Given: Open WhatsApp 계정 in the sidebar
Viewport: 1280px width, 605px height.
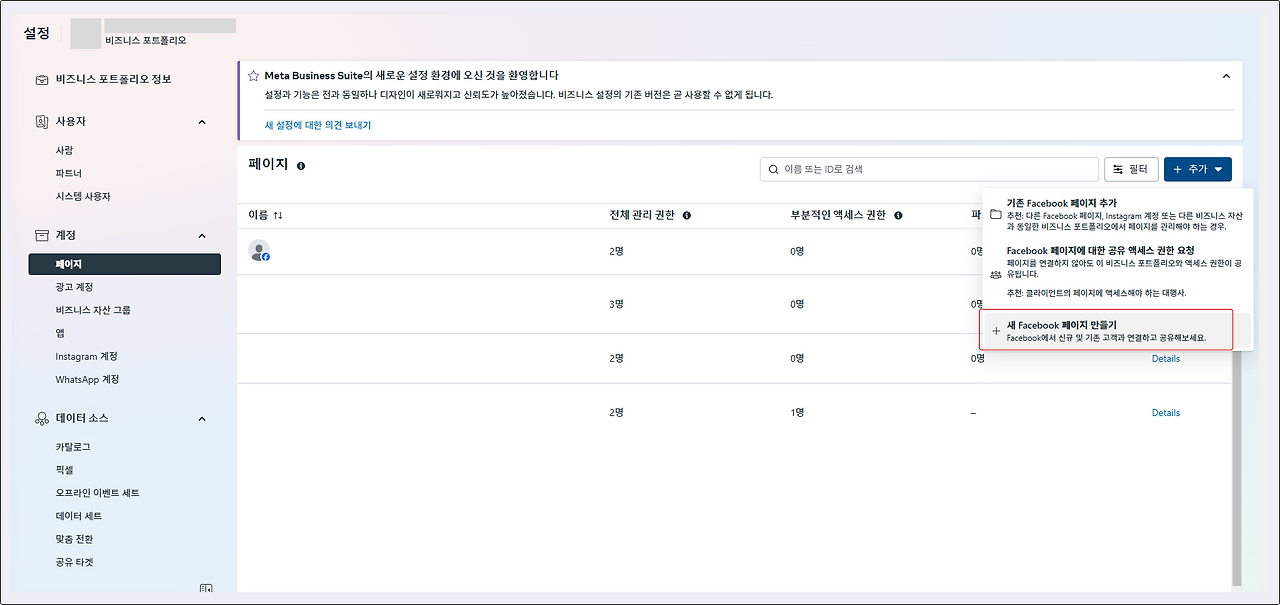Looking at the screenshot, I should 88,380.
